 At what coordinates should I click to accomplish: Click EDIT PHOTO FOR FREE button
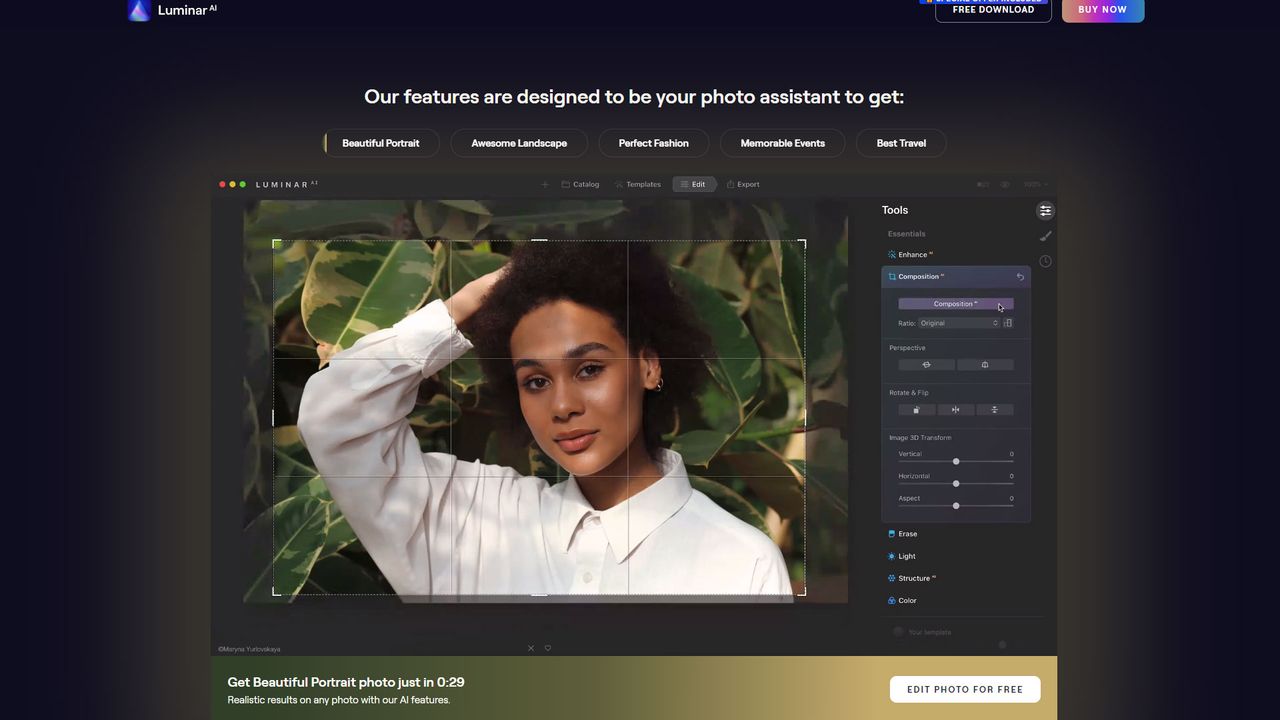[965, 689]
